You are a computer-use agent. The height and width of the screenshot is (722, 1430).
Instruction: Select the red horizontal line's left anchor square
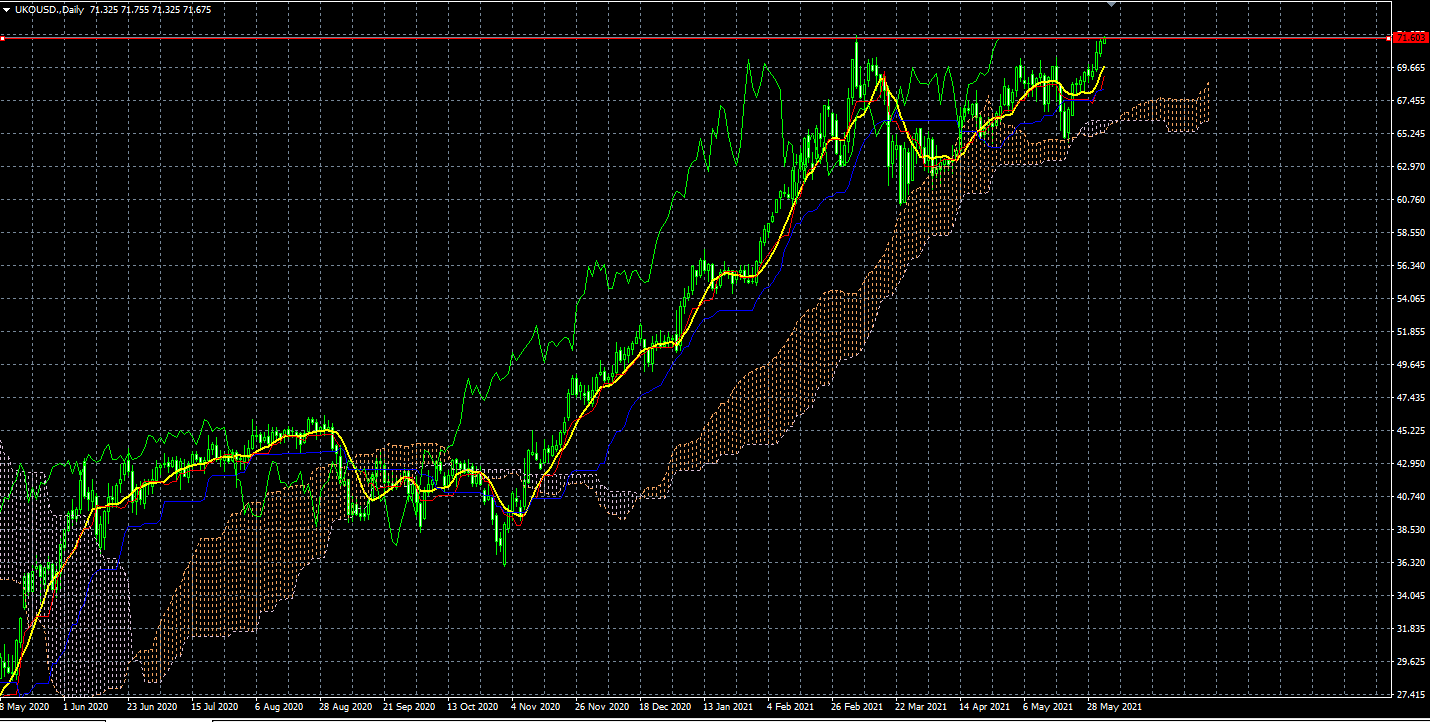[3, 38]
